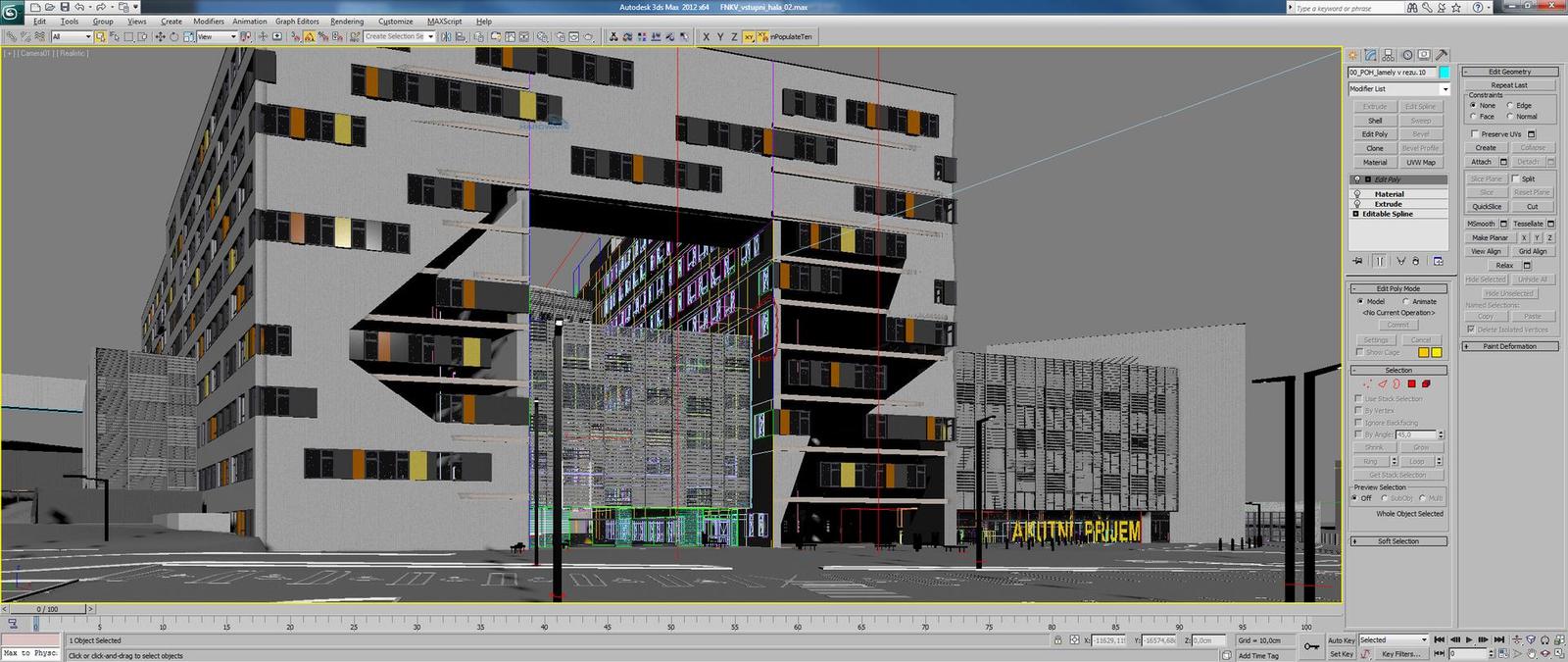Click the Play Animation button
The width and height of the screenshot is (1568, 662).
[x=1468, y=640]
